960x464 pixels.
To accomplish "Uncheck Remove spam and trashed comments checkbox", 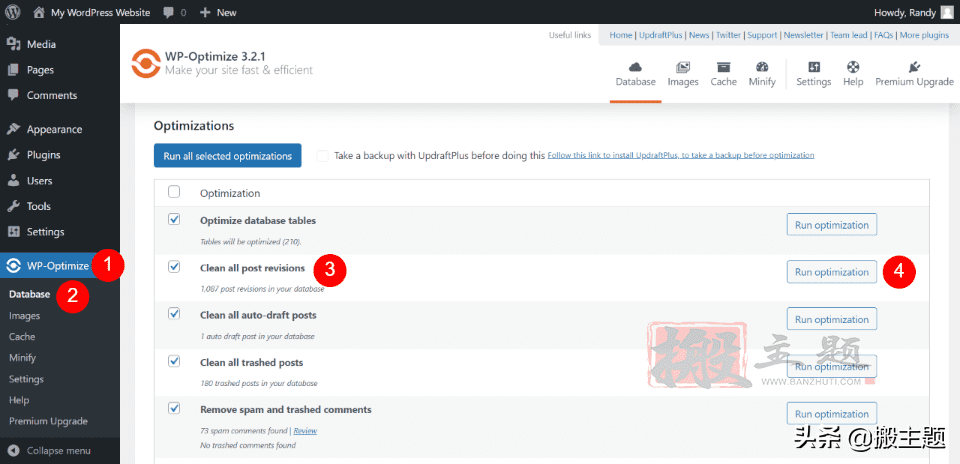I will point(174,408).
